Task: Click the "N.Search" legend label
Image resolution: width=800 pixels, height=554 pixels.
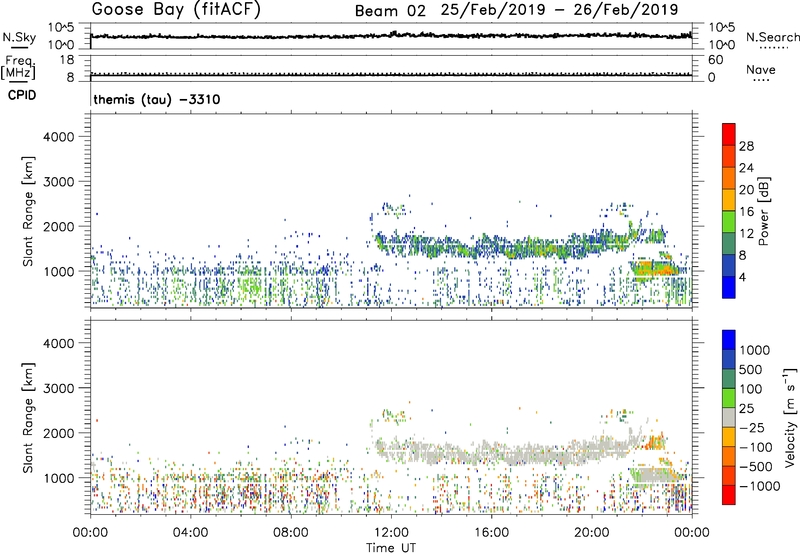Action: coord(773,37)
